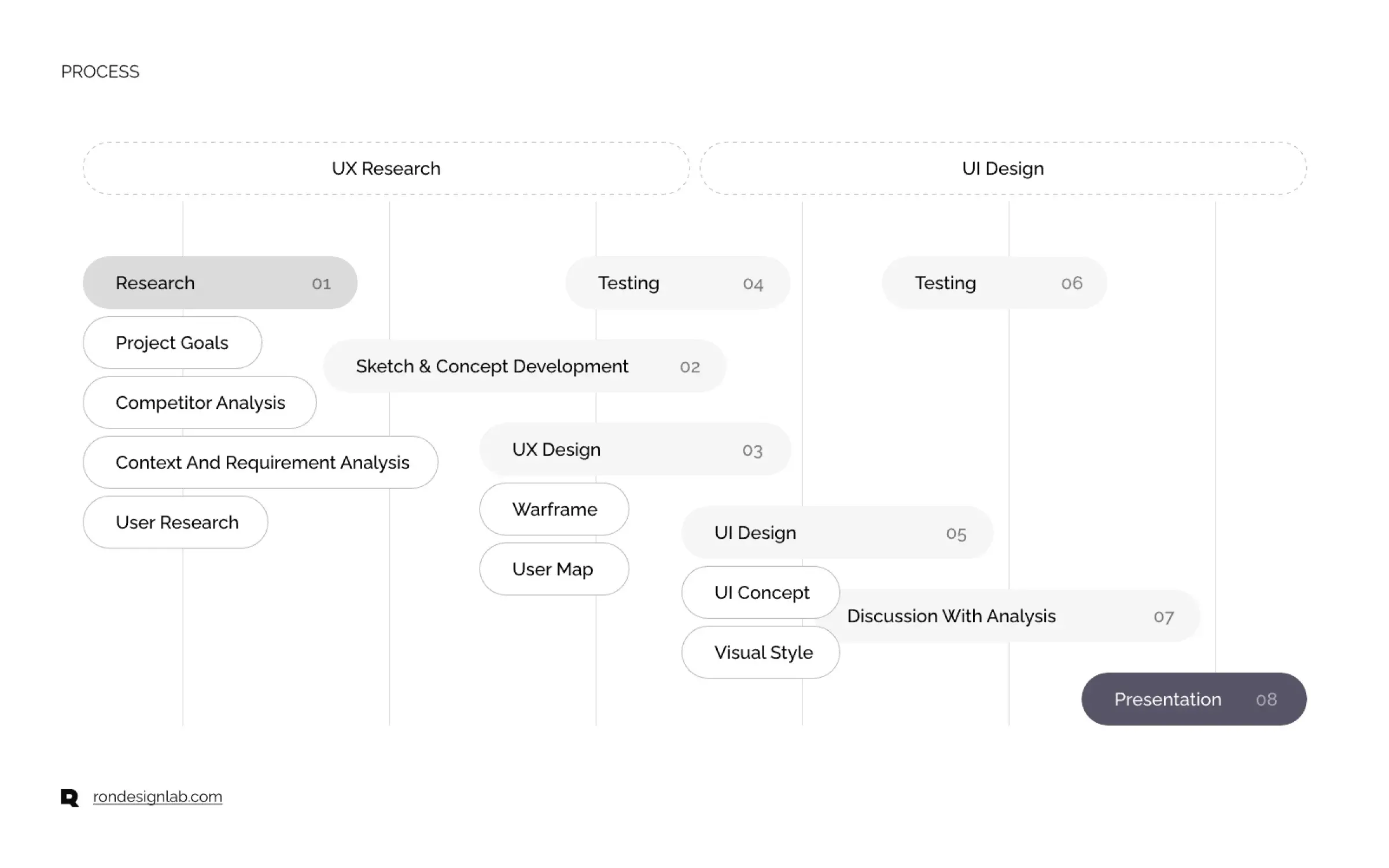Click the UX Design 03 step
Viewport: 1389px width, 868px height.
click(635, 449)
